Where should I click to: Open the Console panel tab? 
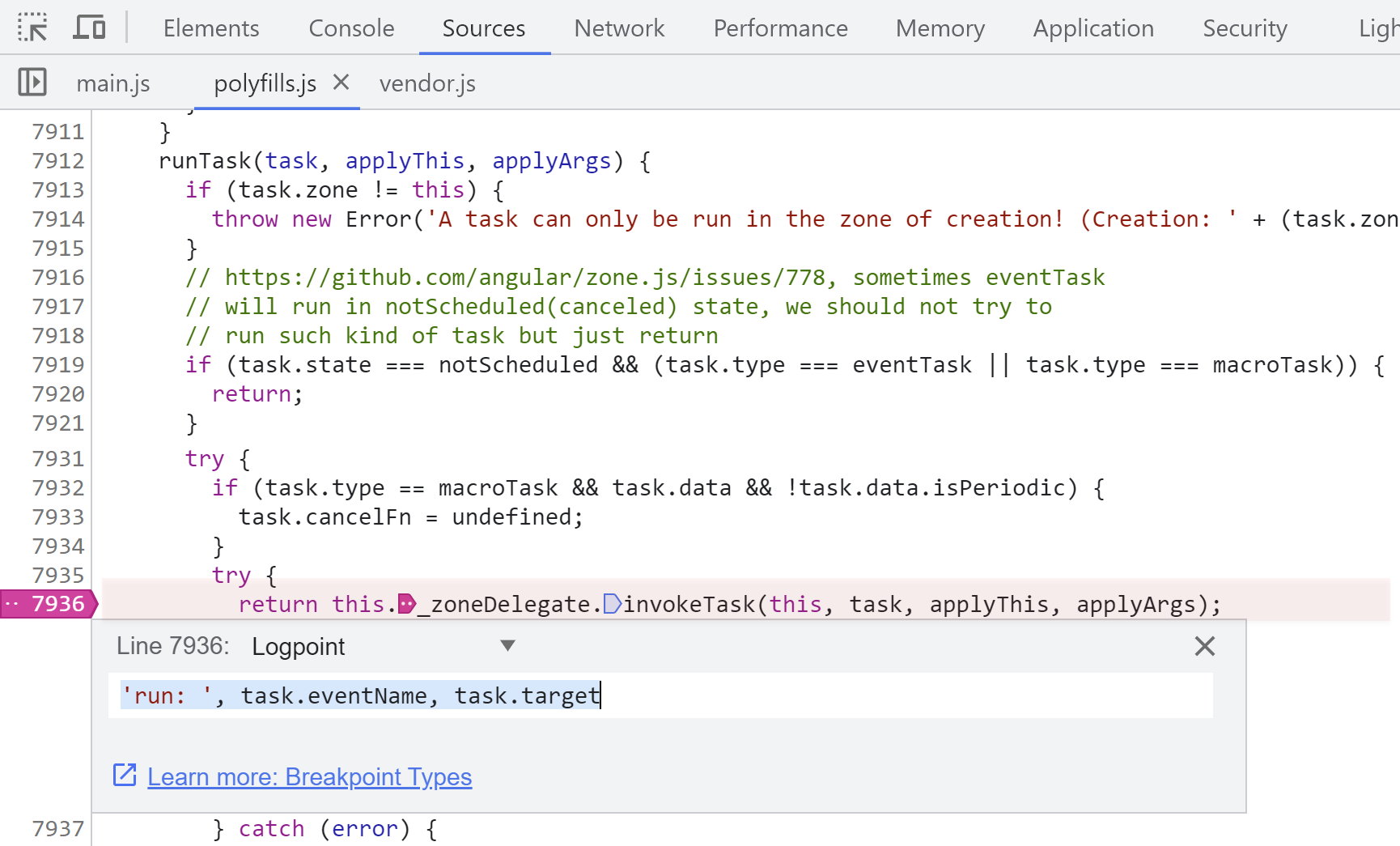351,28
